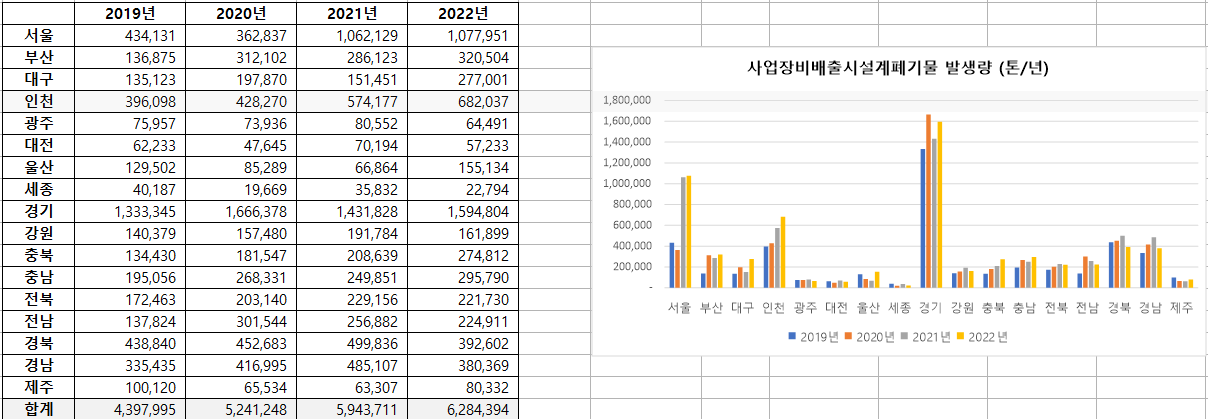Click the 전남 row label cell
The width and height of the screenshot is (1208, 419).
(x=38, y=320)
